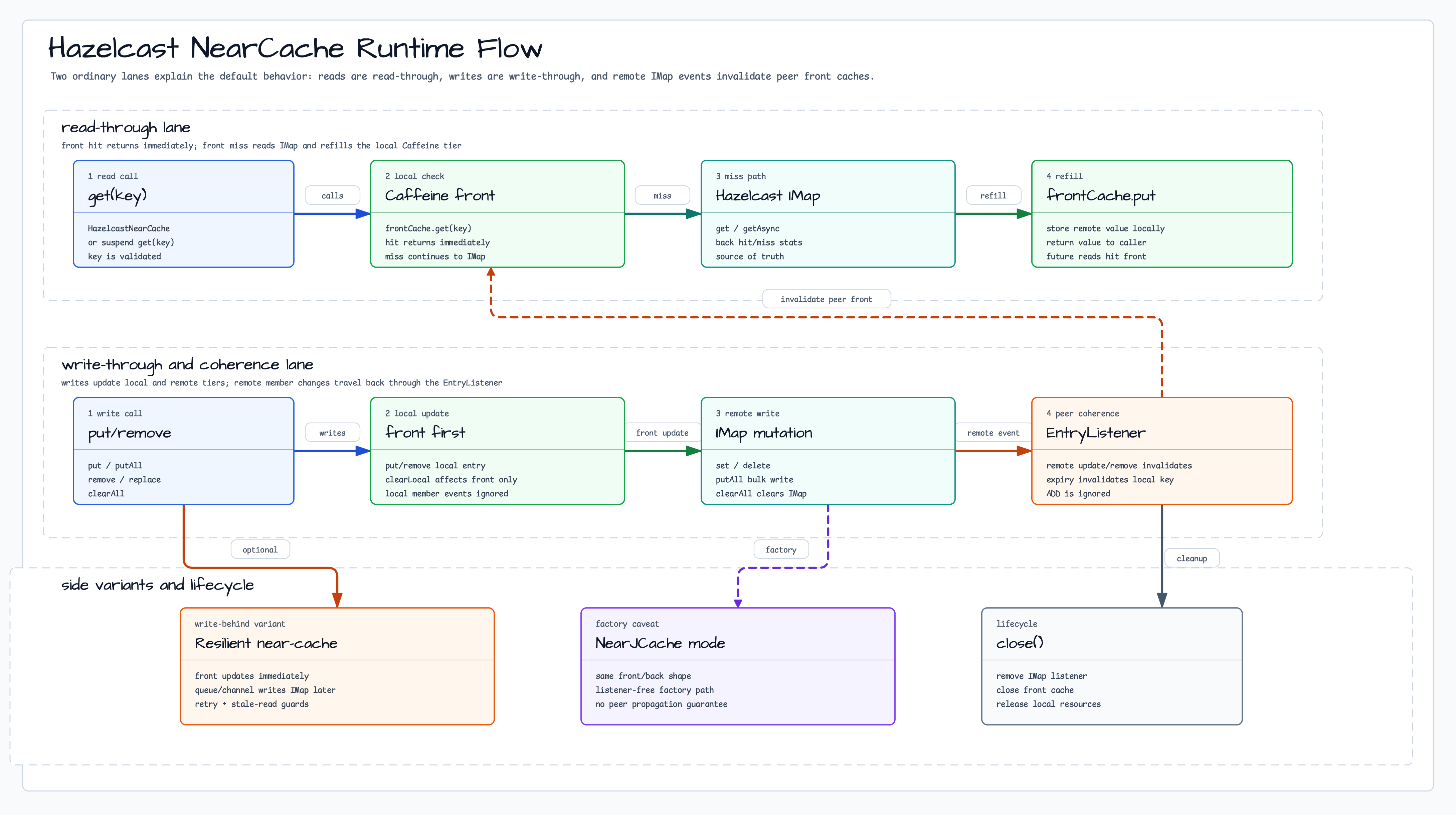
Task: Click the text 'front updates immediately'
Action: tap(252, 676)
